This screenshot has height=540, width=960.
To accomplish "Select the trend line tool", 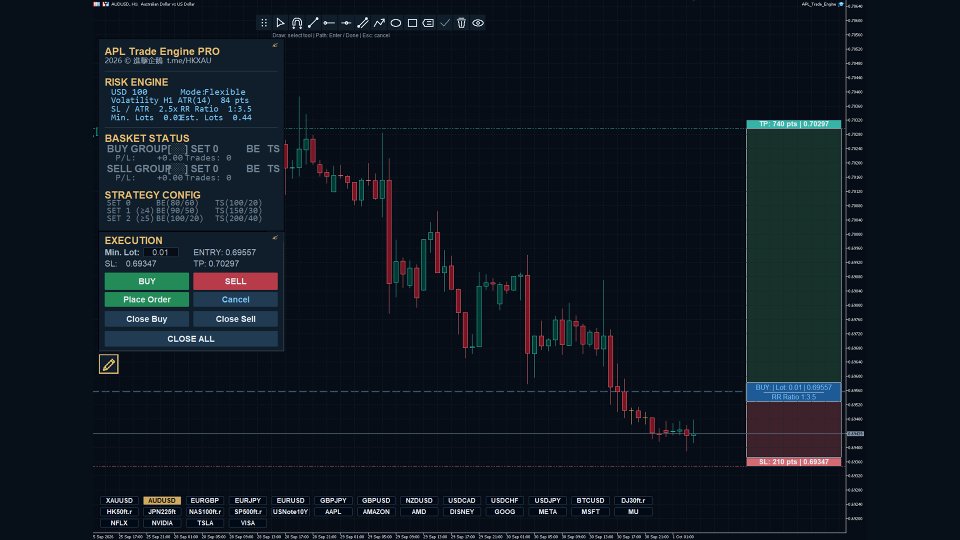I will point(313,23).
